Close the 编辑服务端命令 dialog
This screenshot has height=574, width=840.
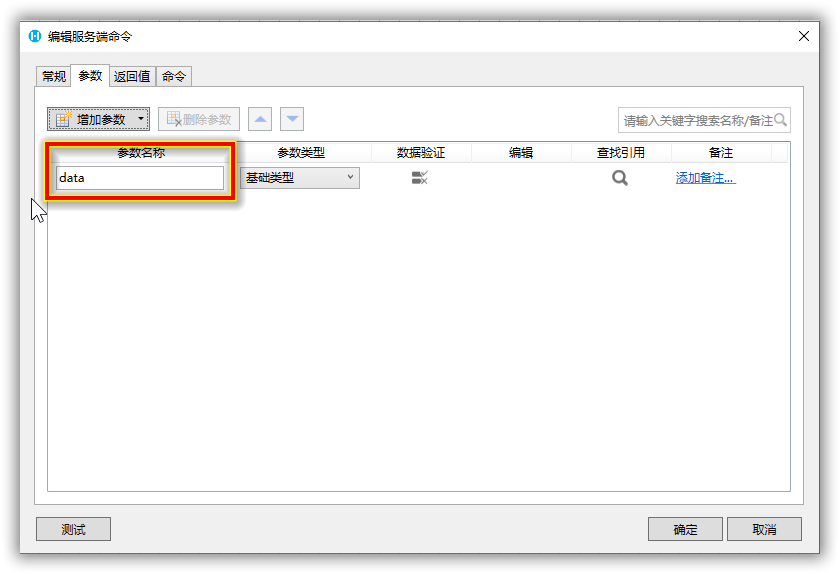tap(804, 36)
